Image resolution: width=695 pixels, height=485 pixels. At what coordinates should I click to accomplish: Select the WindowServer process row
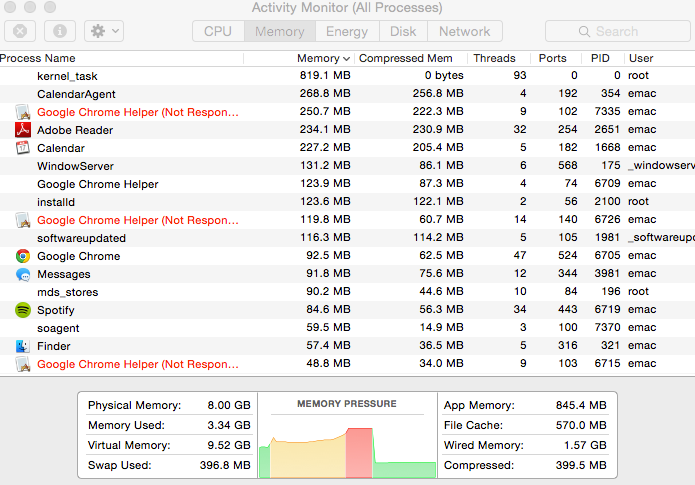348,166
